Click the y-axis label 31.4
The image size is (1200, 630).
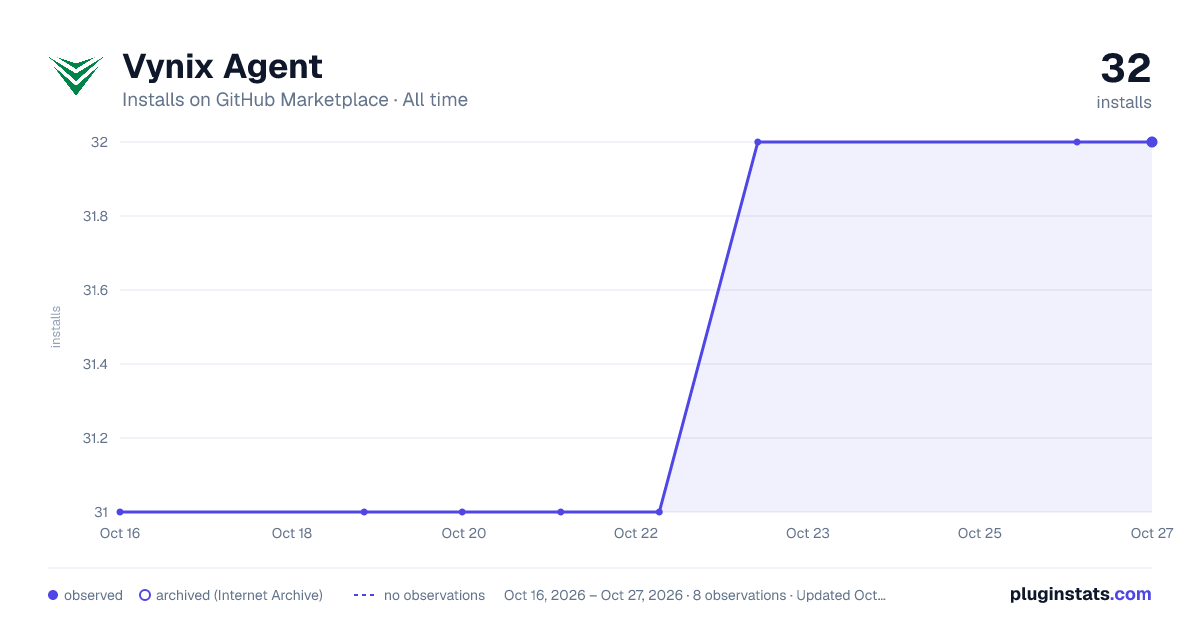pyautogui.click(x=95, y=364)
